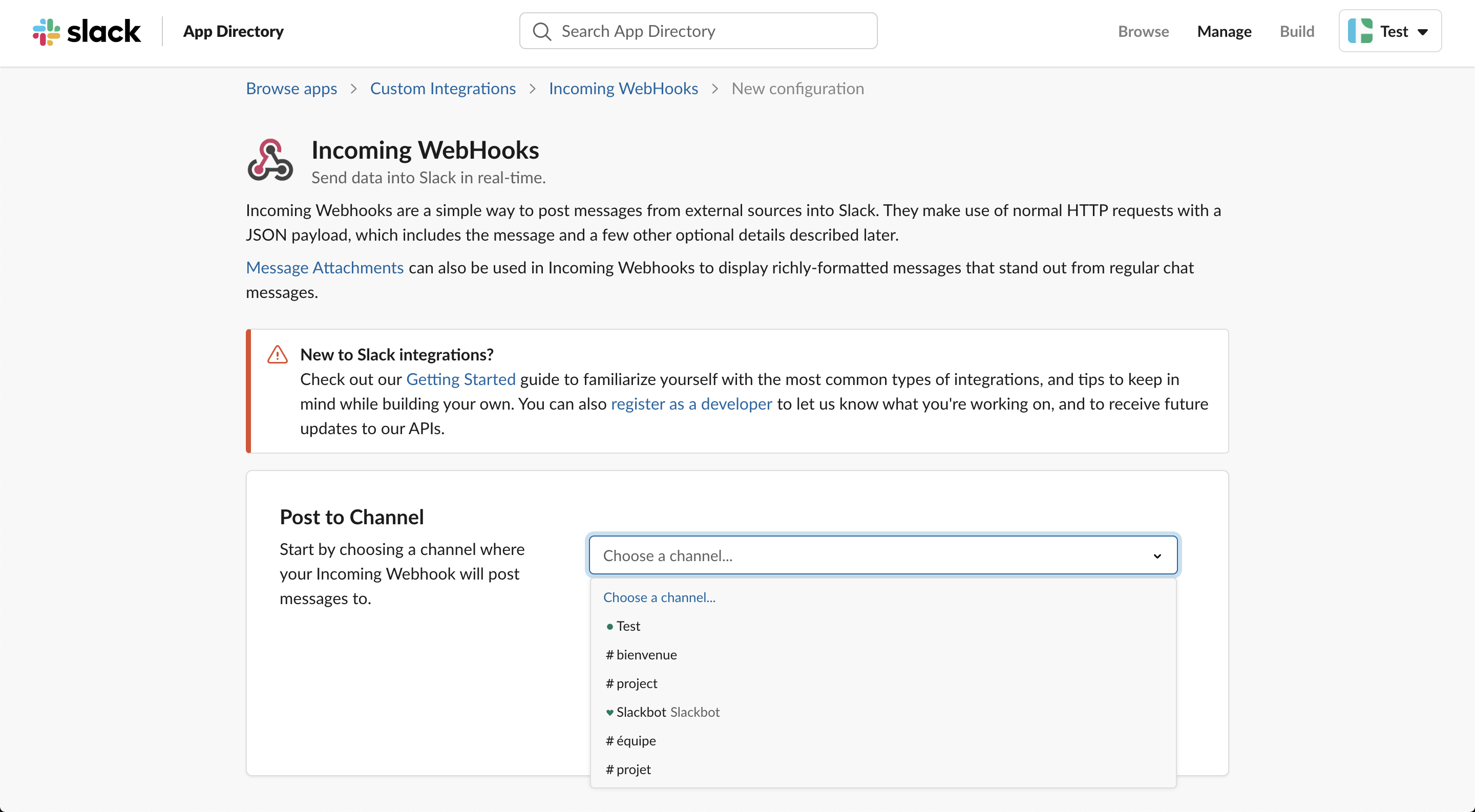The image size is (1475, 812).
Task: Click the Custom Integrations breadcrumb
Action: pos(442,89)
